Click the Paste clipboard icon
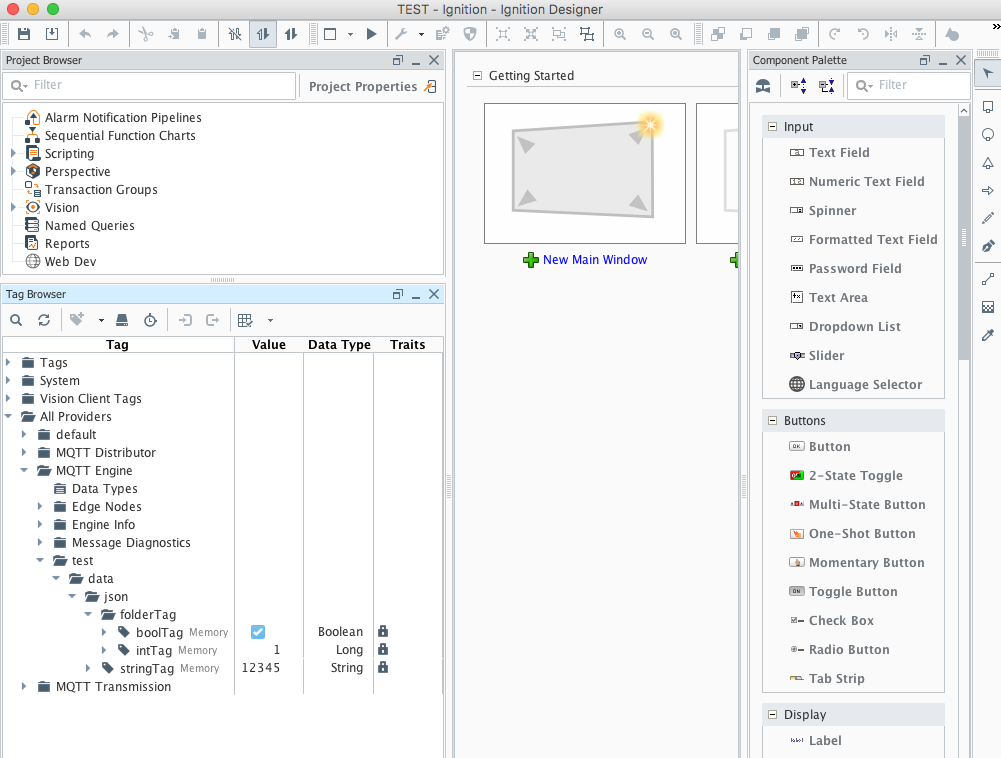The width and height of the screenshot is (1001, 758). pyautogui.click(x=202, y=34)
